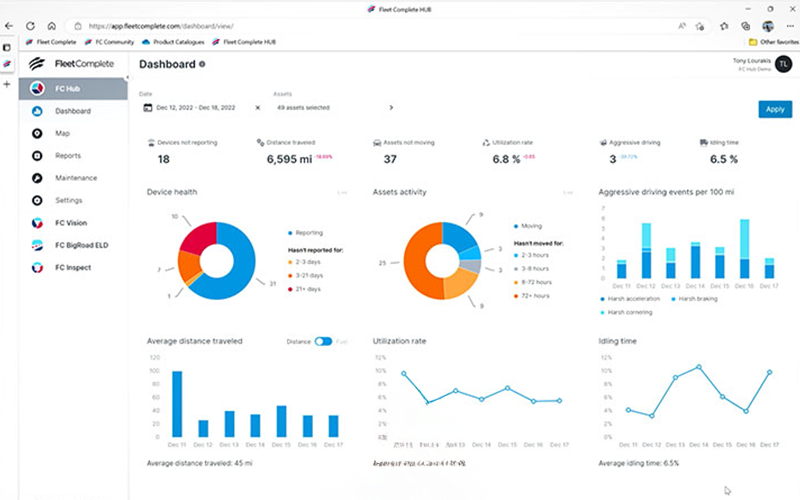This screenshot has width=800, height=500.
Task: Open the date range picker
Action: 195,107
